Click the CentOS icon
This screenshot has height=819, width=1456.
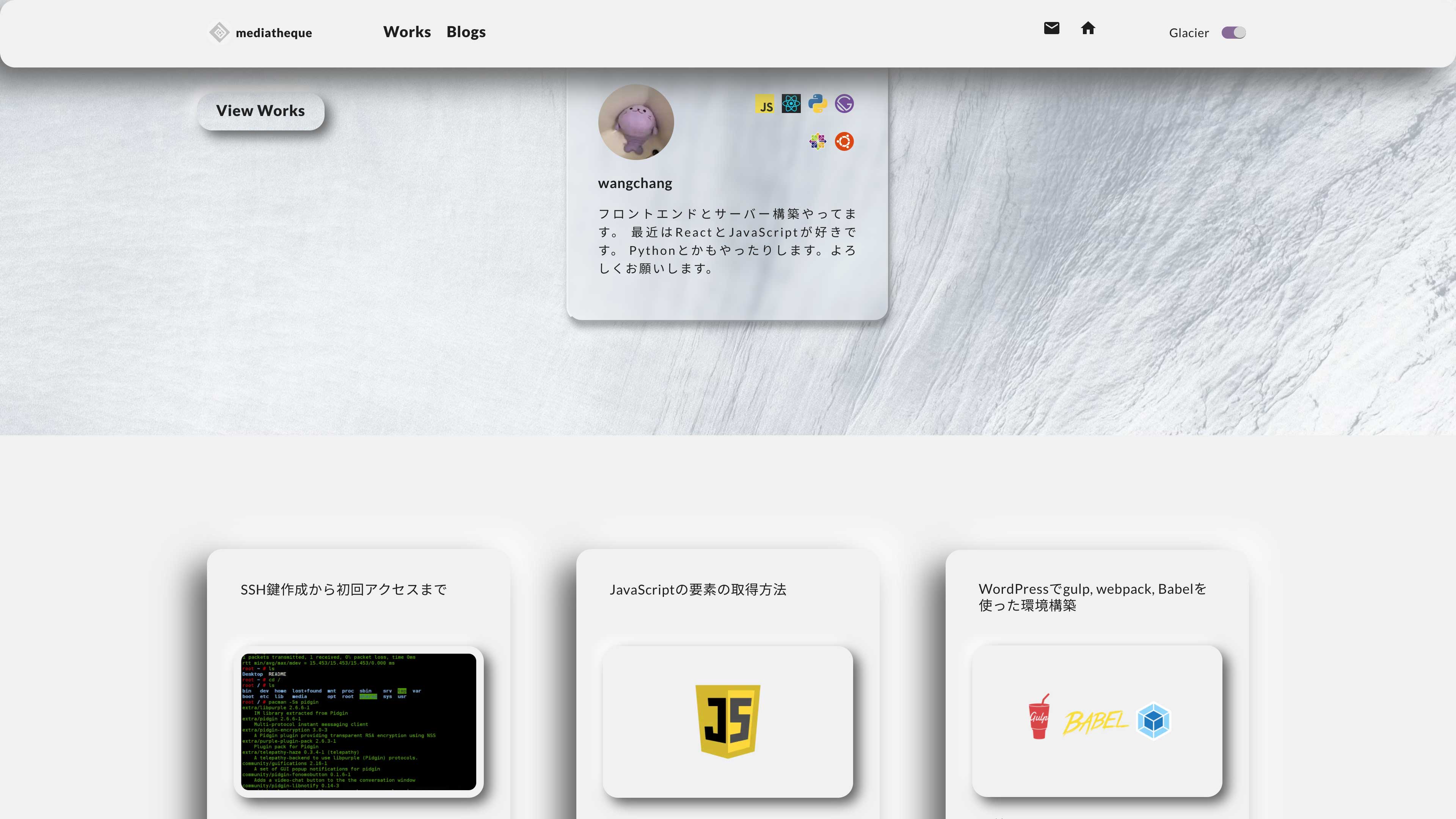coord(817,141)
